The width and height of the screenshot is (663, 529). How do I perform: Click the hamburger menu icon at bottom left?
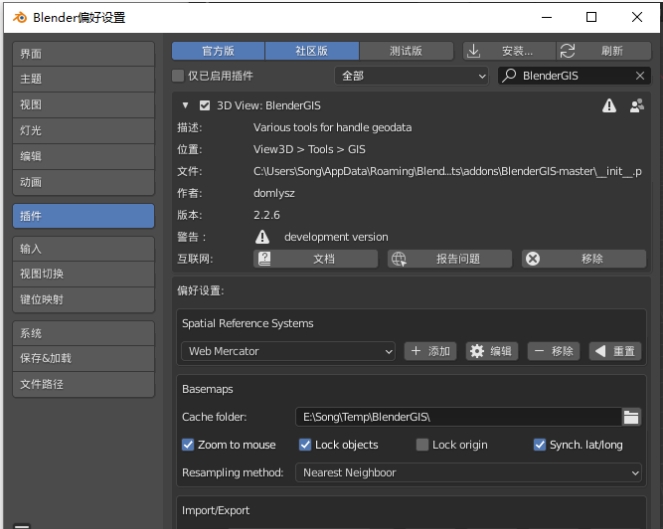[22, 526]
